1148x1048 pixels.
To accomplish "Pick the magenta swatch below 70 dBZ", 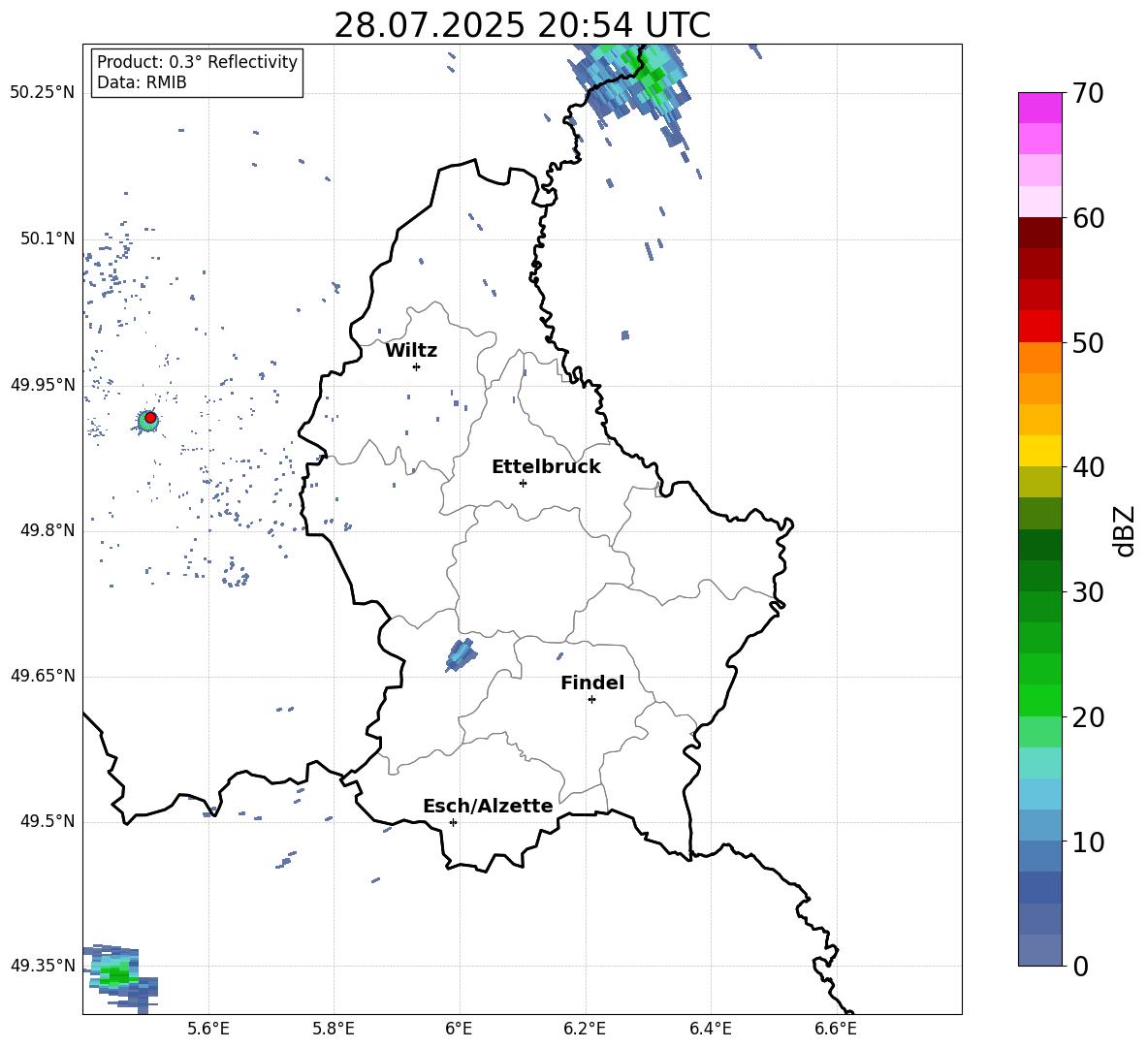I will (x=1039, y=108).
